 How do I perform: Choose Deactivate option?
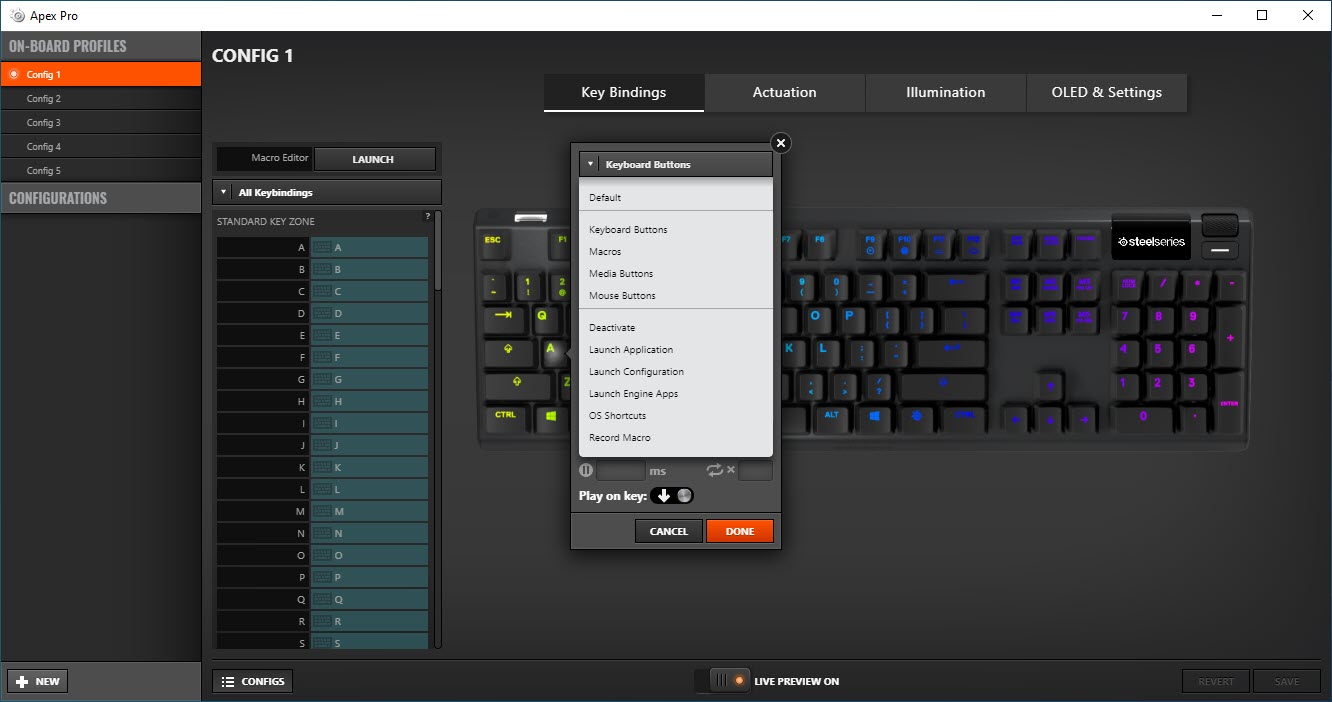coord(612,328)
